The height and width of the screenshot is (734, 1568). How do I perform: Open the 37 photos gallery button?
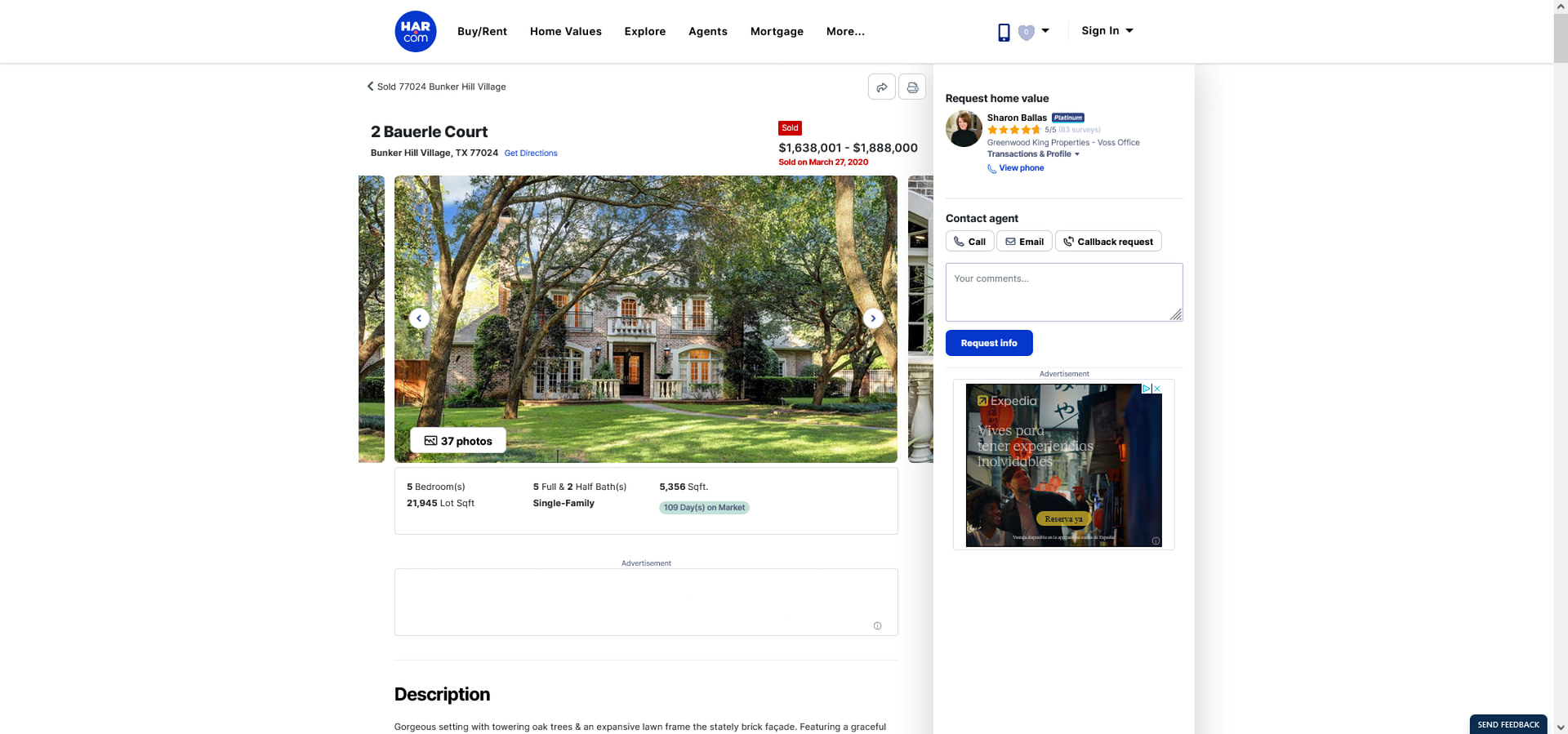pyautogui.click(x=458, y=441)
